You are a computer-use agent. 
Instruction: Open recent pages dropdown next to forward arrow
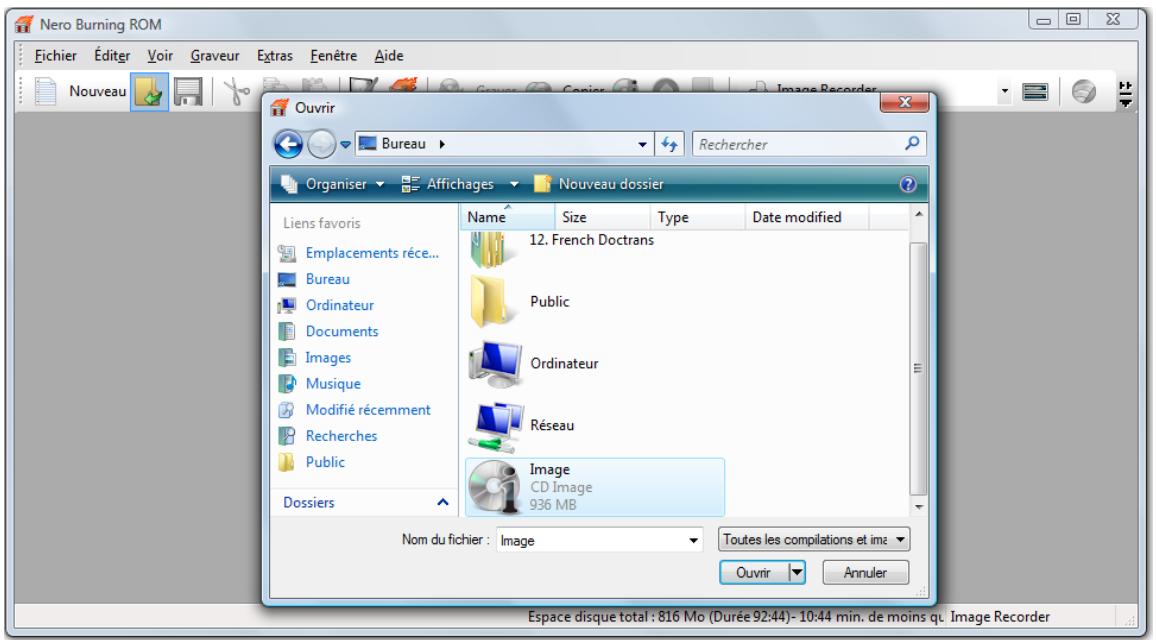coord(345,145)
